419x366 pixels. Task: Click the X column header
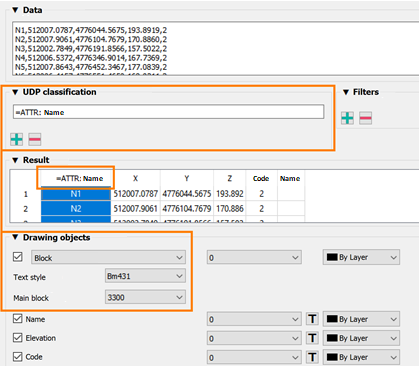135,178
